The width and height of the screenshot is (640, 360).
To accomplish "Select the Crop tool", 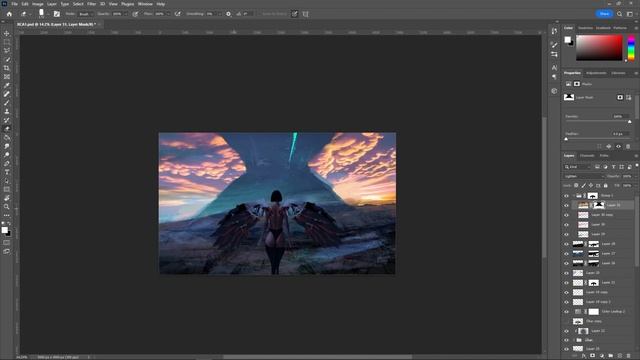I will (7, 68).
